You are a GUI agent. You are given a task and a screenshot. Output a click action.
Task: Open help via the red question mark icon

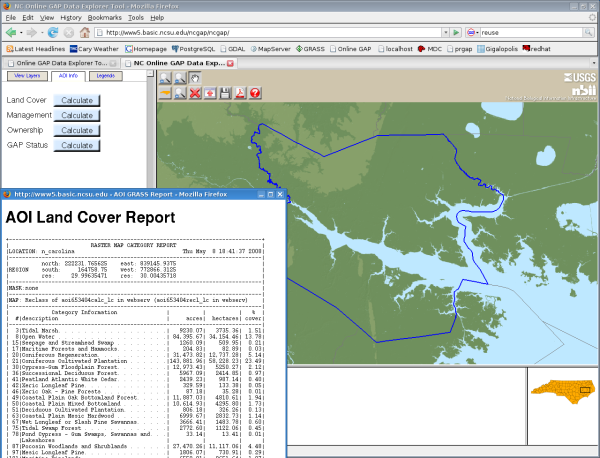(x=255, y=93)
